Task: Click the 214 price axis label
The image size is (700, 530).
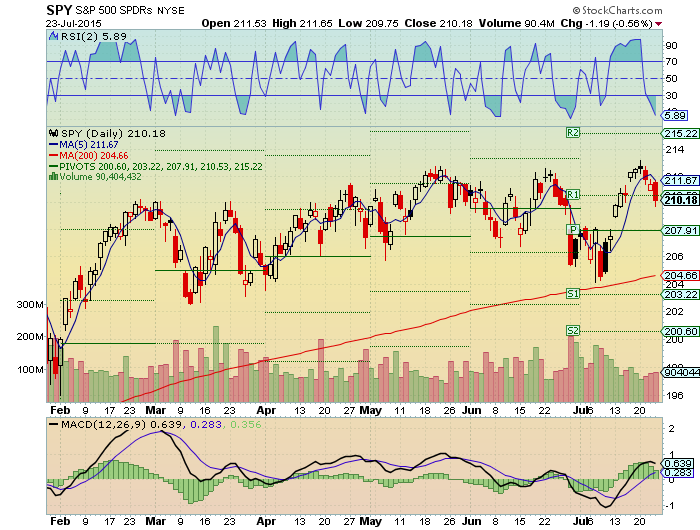Action: point(674,150)
